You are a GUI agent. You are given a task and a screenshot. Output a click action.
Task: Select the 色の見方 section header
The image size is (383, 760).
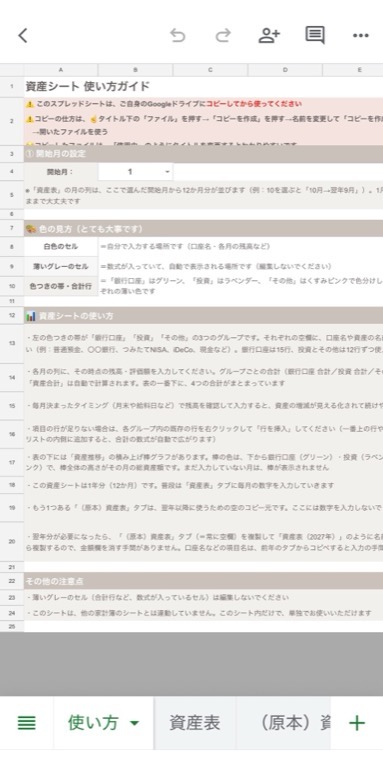point(204,228)
